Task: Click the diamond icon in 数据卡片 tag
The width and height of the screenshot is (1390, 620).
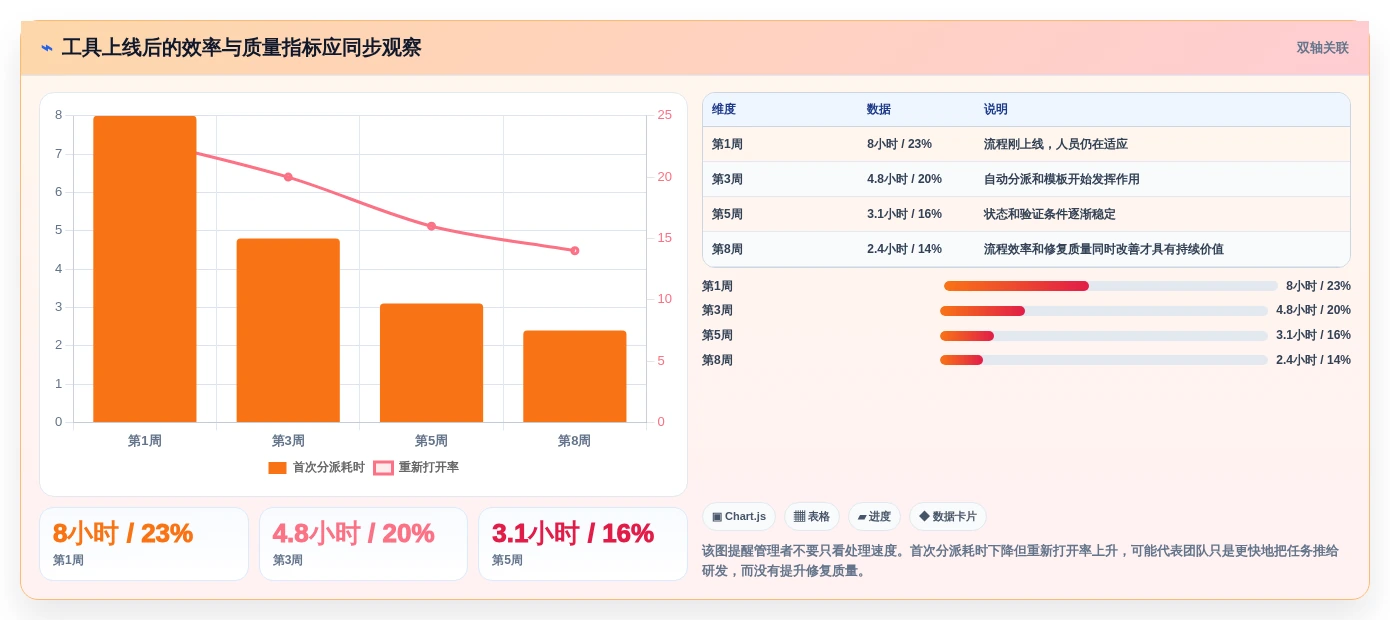Action: coord(924,517)
